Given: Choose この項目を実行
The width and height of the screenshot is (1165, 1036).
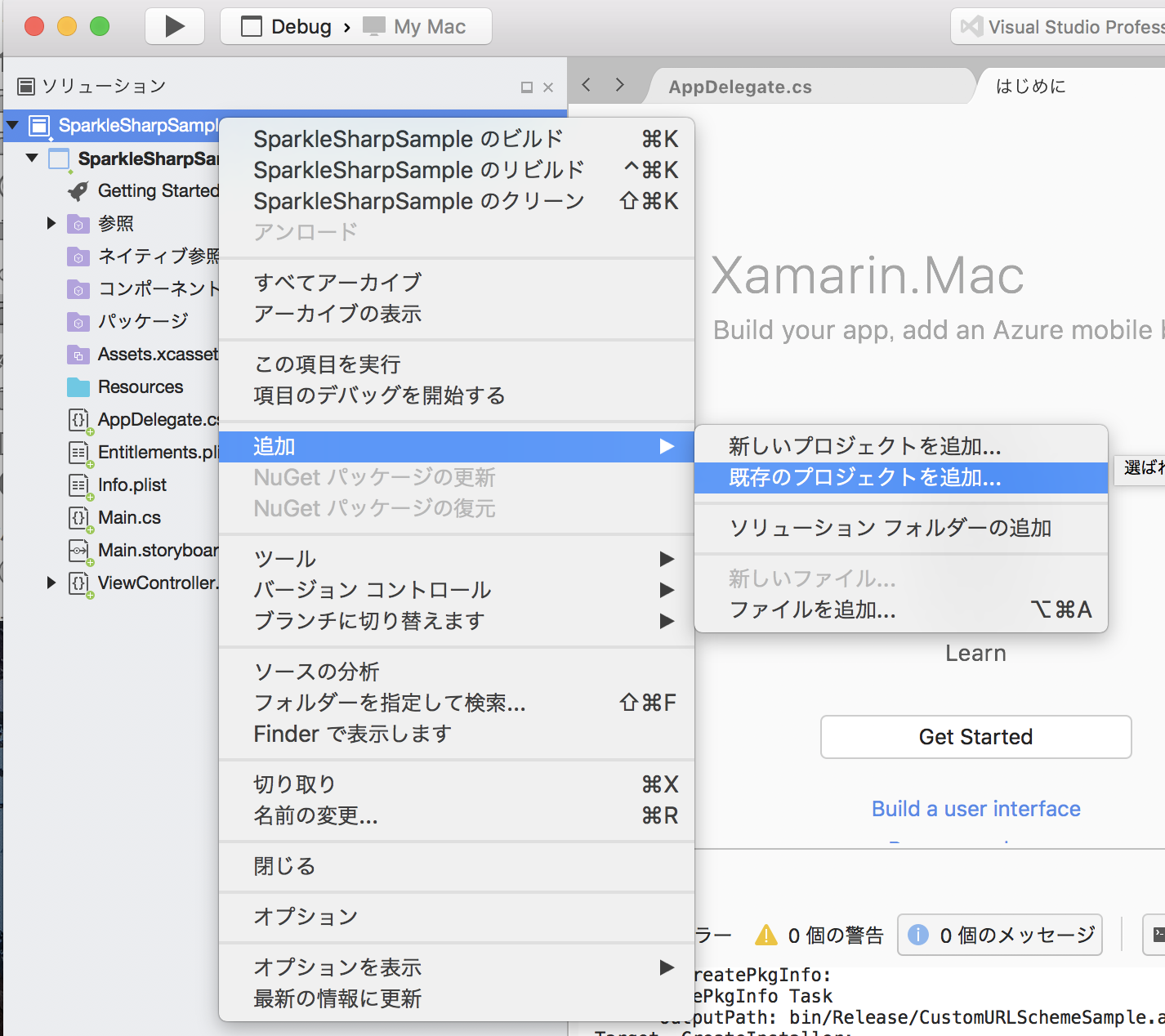Looking at the screenshot, I should 457,364.
